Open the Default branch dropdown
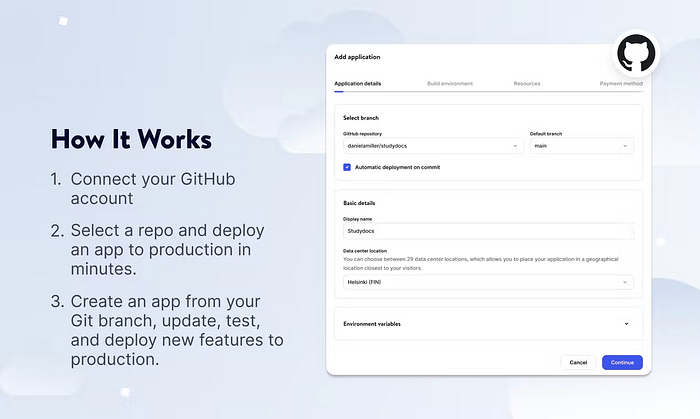700x419 pixels. (x=582, y=146)
